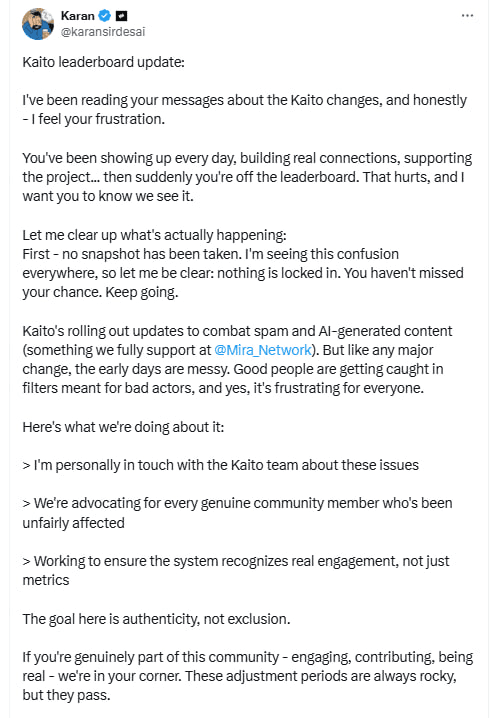Click the 'Here's what we're doing about it' line
503x718 pixels.
tap(123, 427)
